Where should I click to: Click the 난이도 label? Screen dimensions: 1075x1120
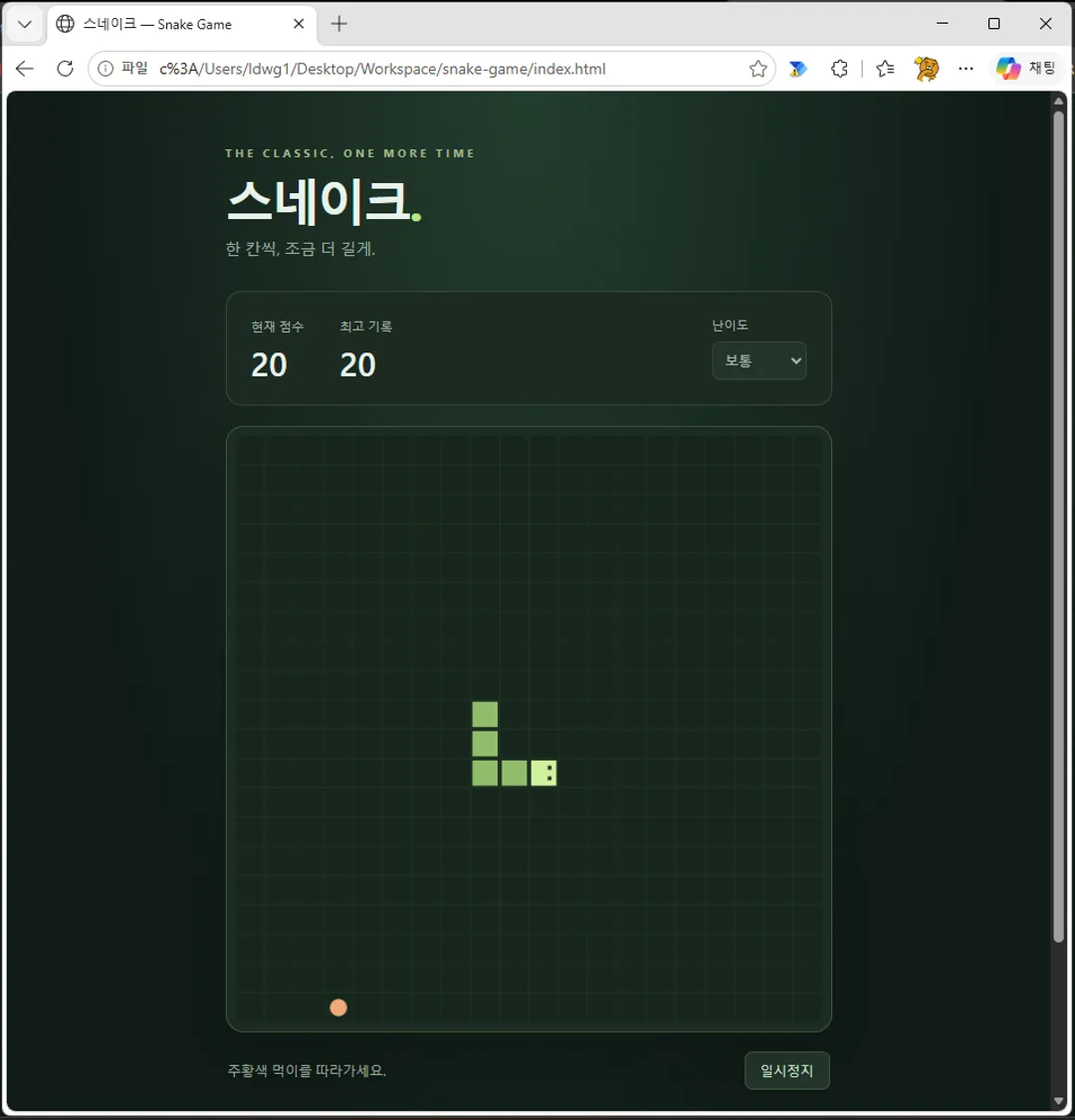pyautogui.click(x=730, y=325)
